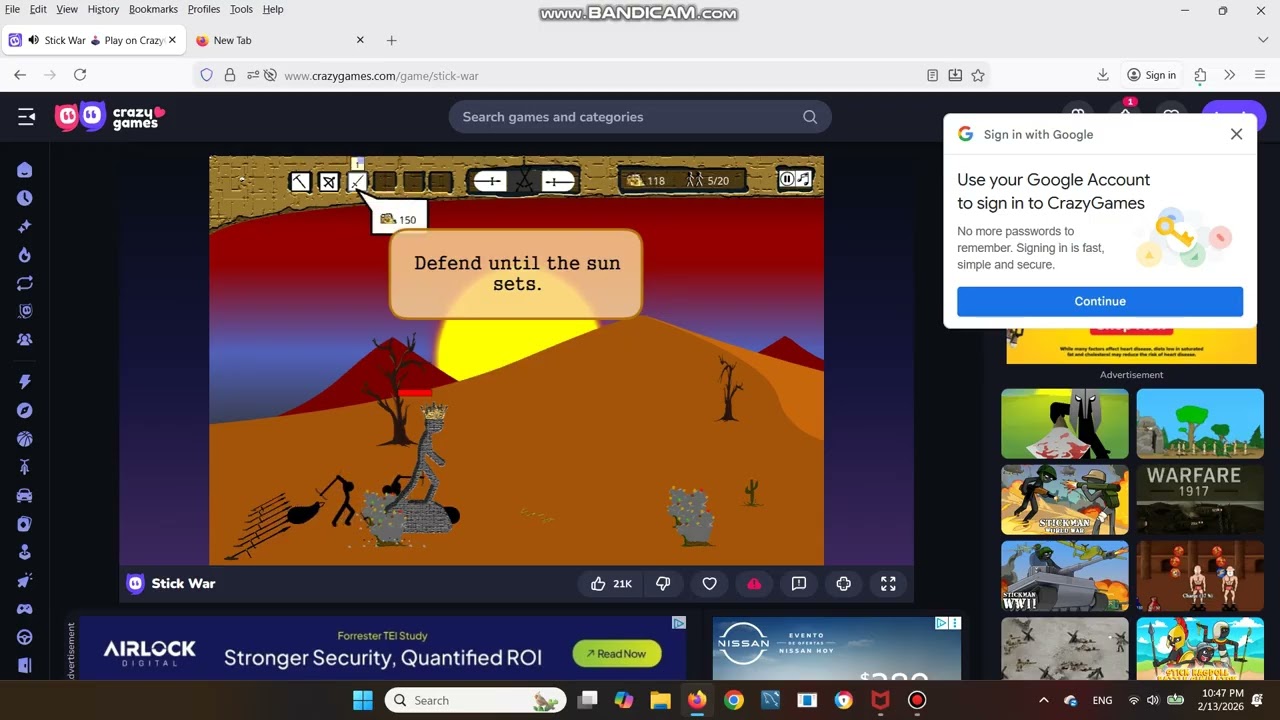Screen dimensions: 1280x720
Task: Focus the Search games and categories field
Action: pos(640,117)
